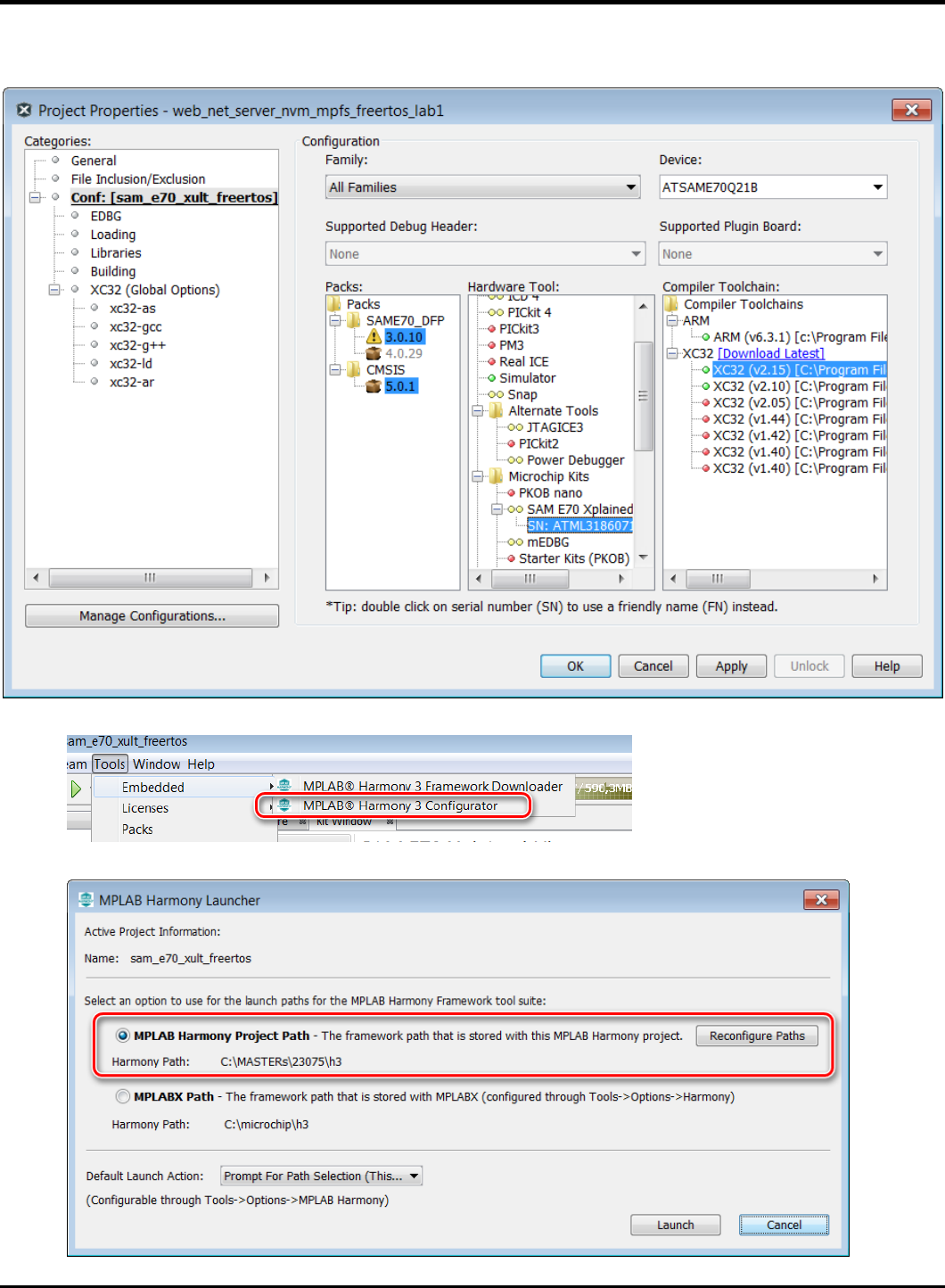Image resolution: width=945 pixels, height=1288 pixels.
Task: Collapse Microchip Kits folder
Action: pyautogui.click(x=477, y=476)
